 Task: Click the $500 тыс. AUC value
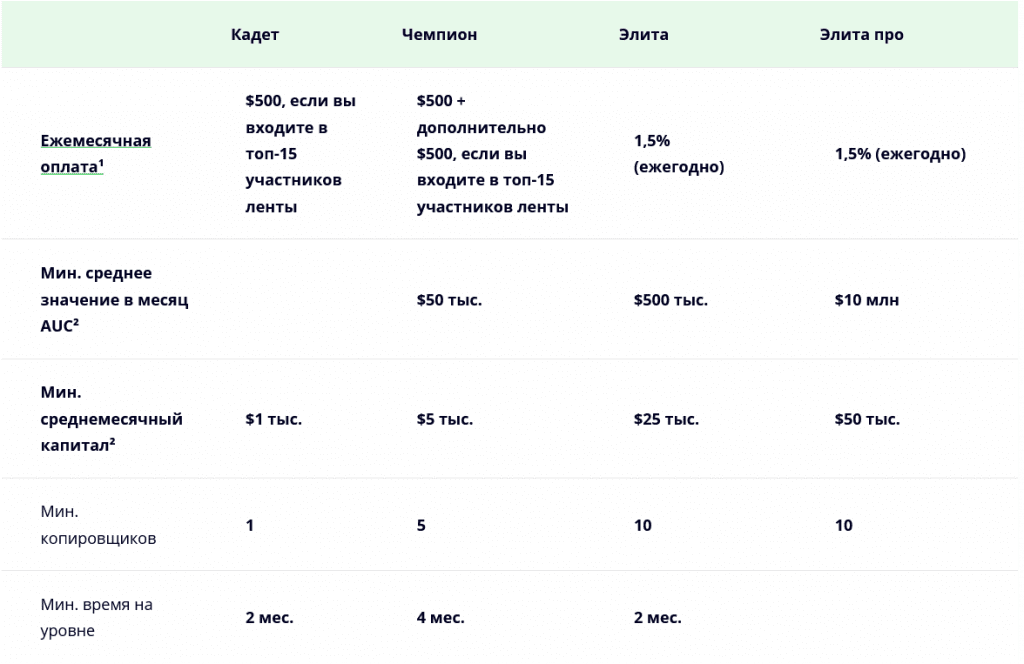[x=670, y=300]
